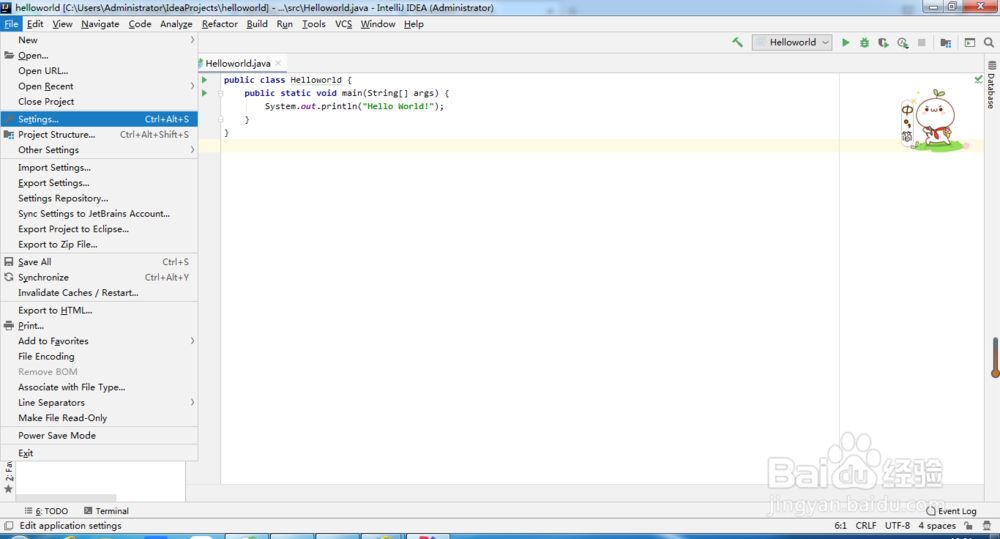Click fold marker beside main method
This screenshot has height=539, width=1000.
pyautogui.click(x=221, y=93)
